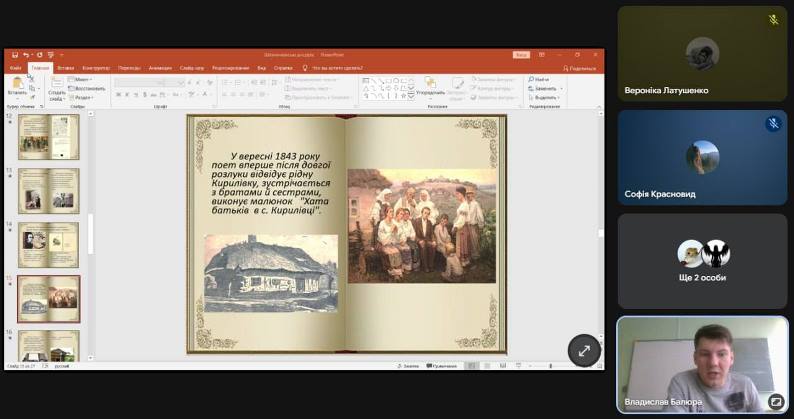
Task: Click the Save icon in quick access toolbar
Action: pyautogui.click(x=15, y=55)
